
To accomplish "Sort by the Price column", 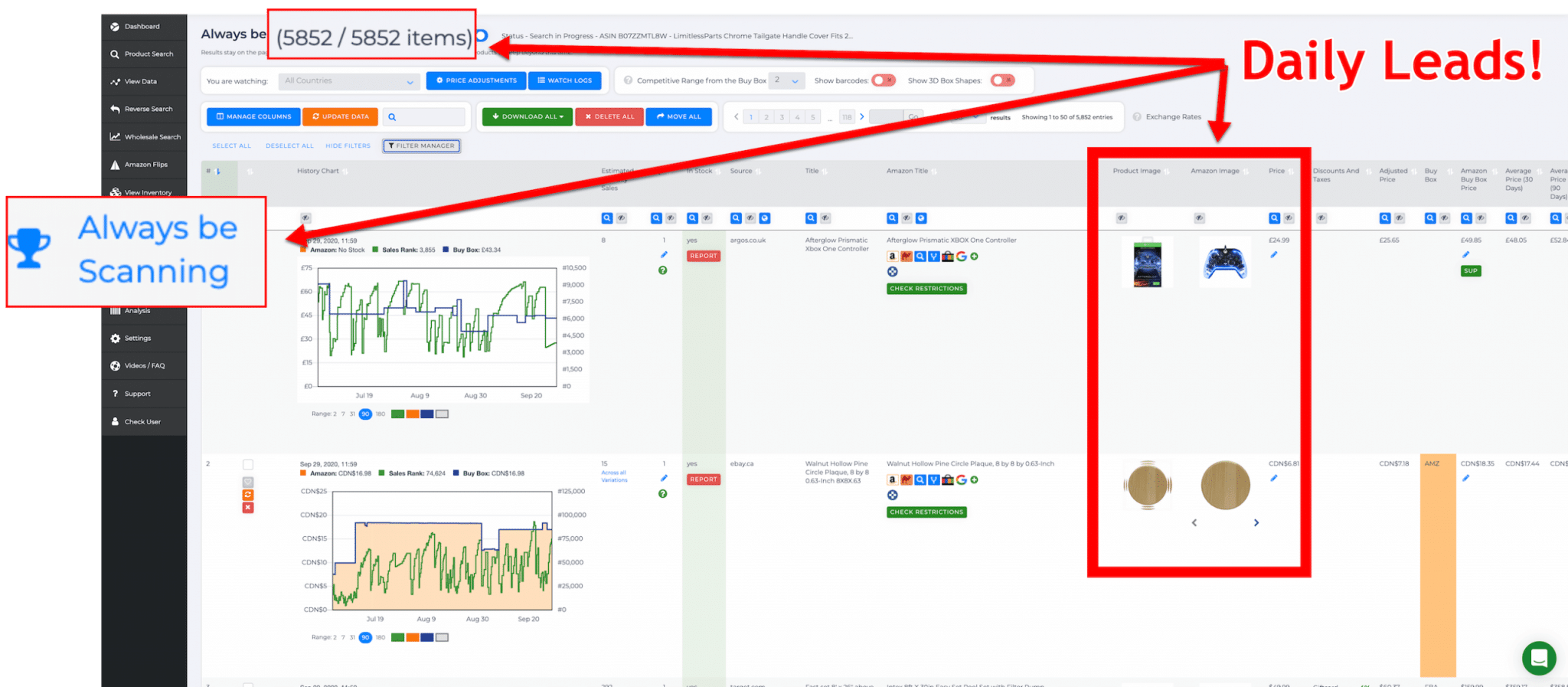I will tap(1291, 172).
